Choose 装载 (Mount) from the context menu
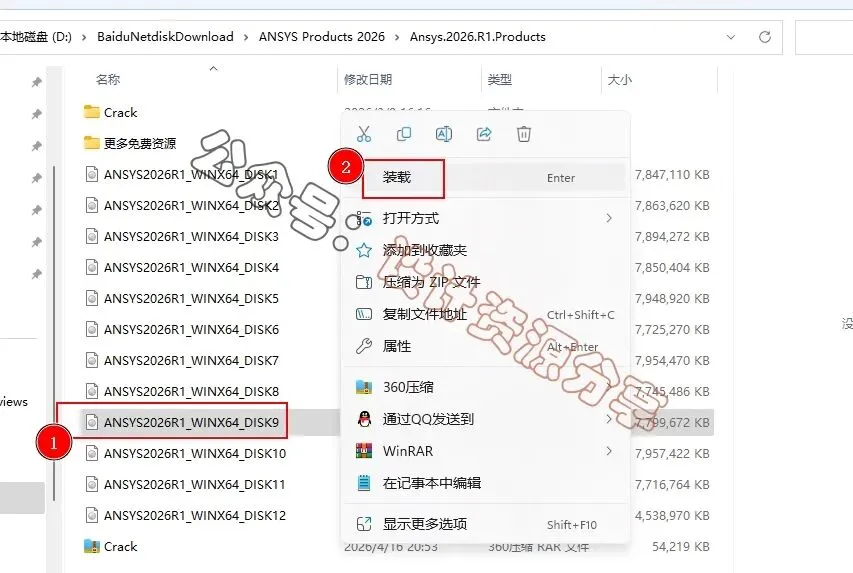The height and width of the screenshot is (573, 853). click(485, 177)
